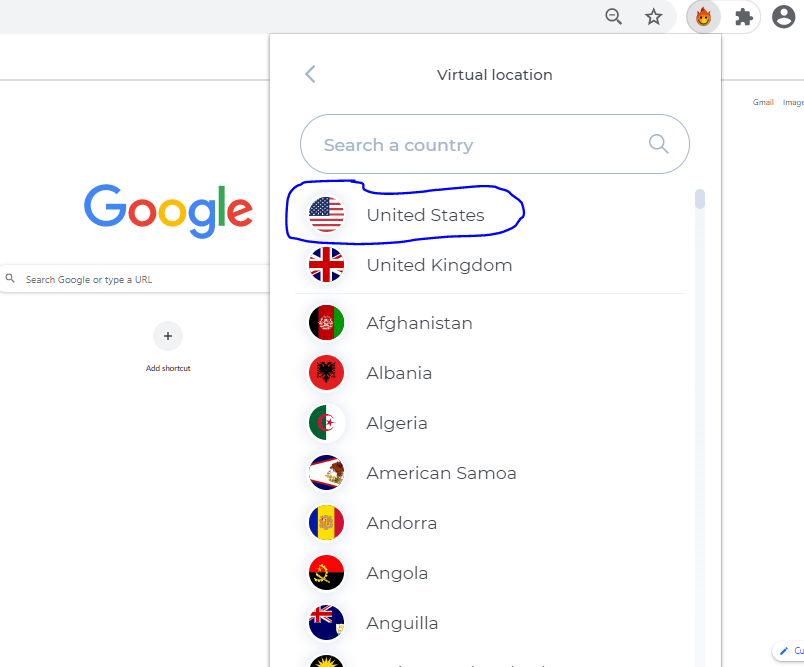Click the Add shortcut plus button

pos(168,336)
